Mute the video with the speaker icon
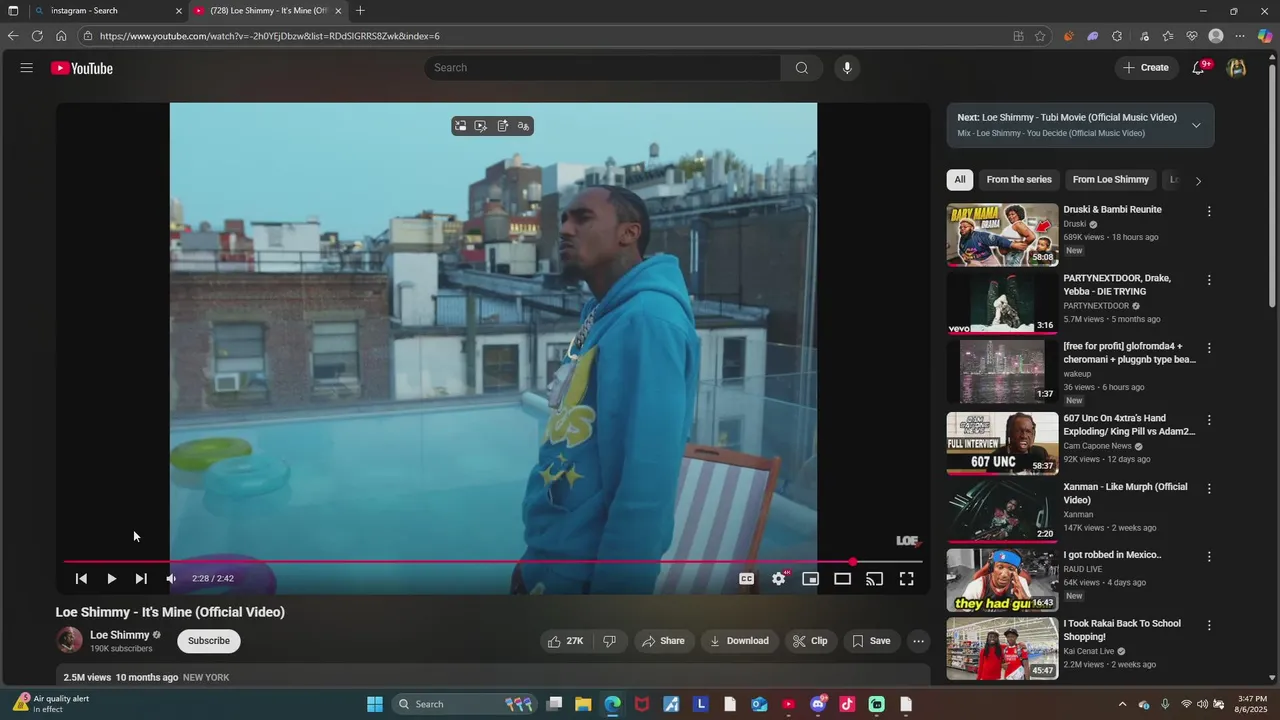1280x720 pixels. (171, 578)
